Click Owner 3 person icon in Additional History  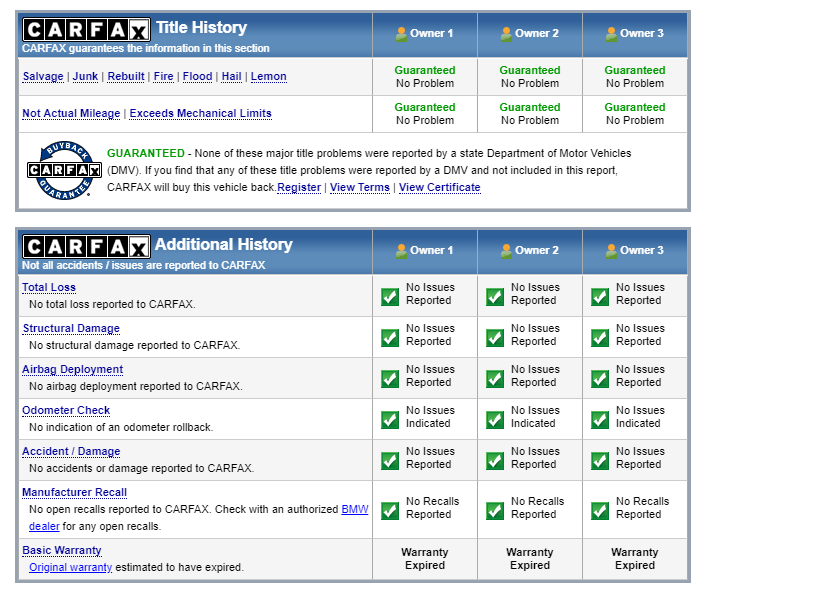tap(611, 251)
